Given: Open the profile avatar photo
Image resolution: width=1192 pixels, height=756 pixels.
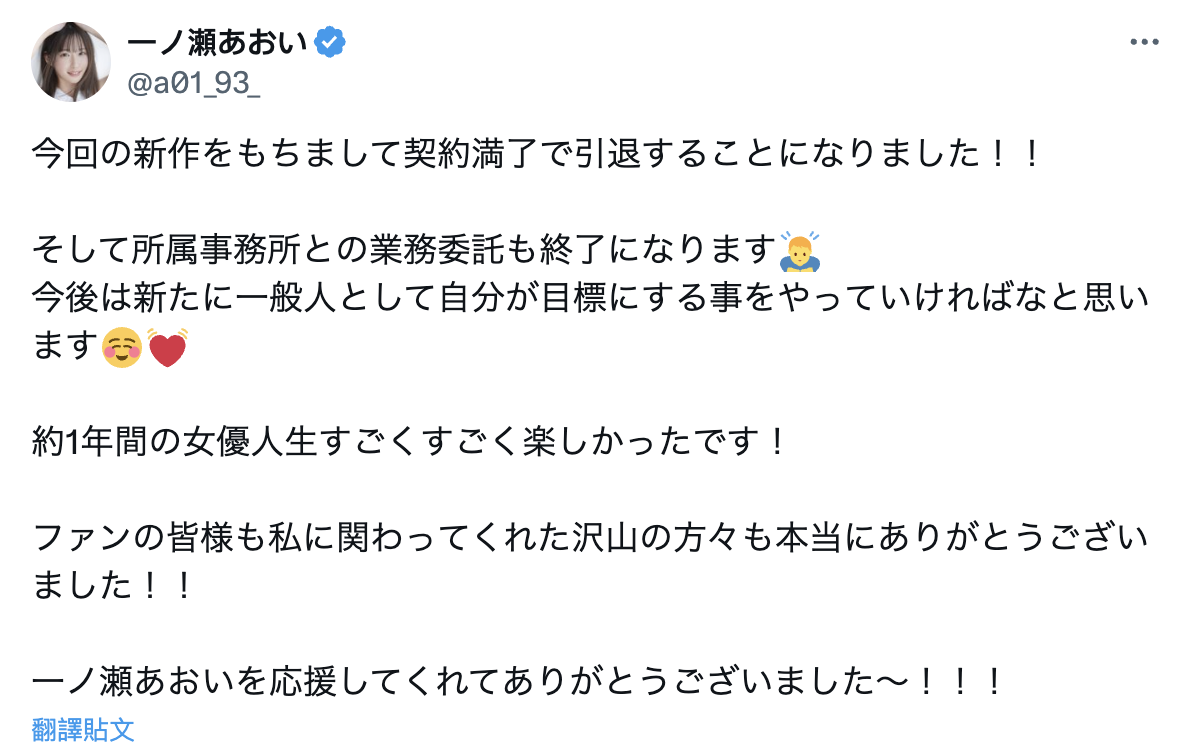Looking at the screenshot, I should click(71, 61).
